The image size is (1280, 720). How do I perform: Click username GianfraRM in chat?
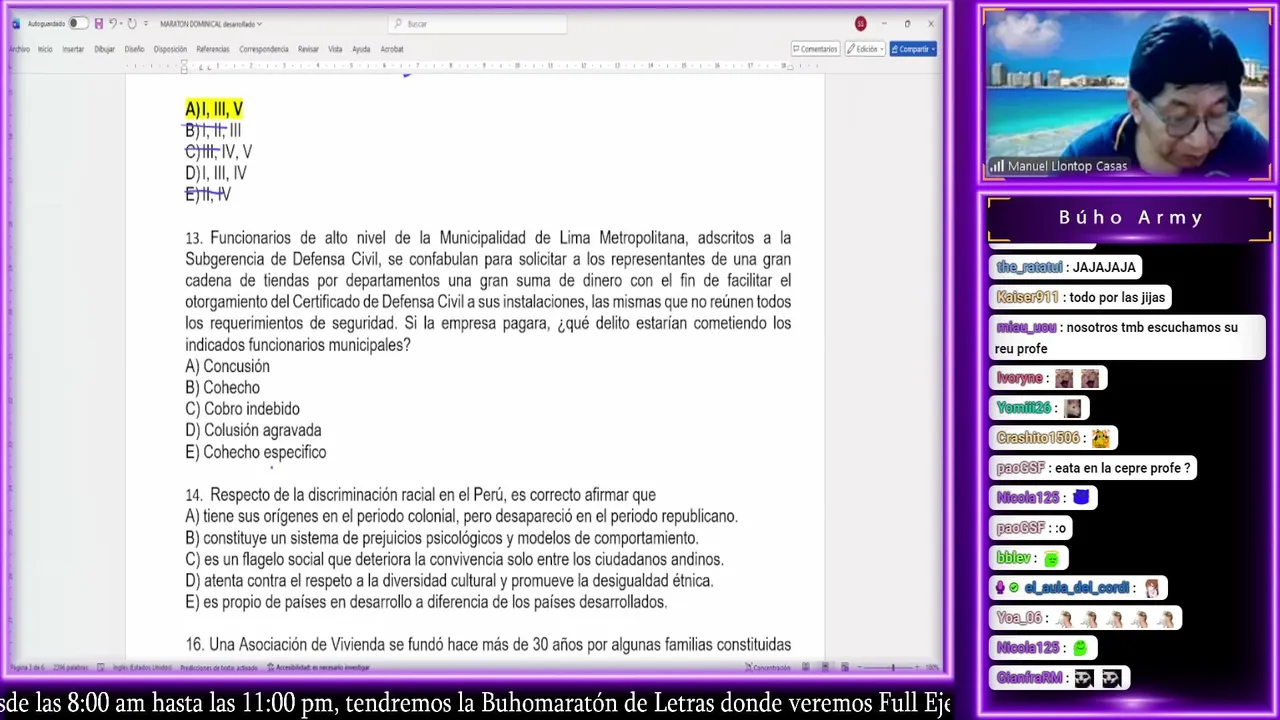click(1029, 678)
